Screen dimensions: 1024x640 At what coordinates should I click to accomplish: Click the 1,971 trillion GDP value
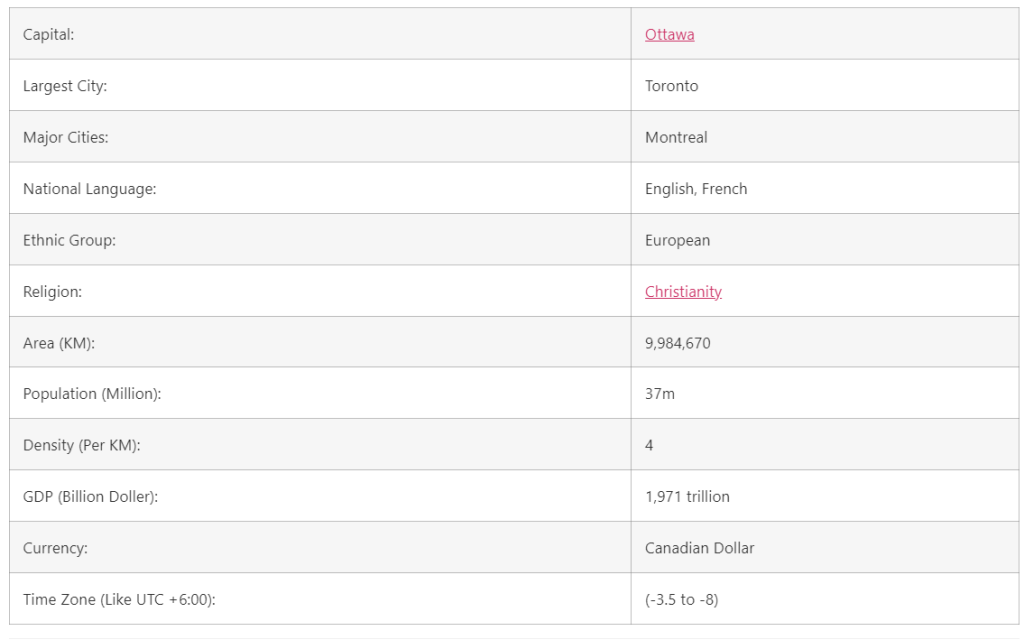coord(687,497)
